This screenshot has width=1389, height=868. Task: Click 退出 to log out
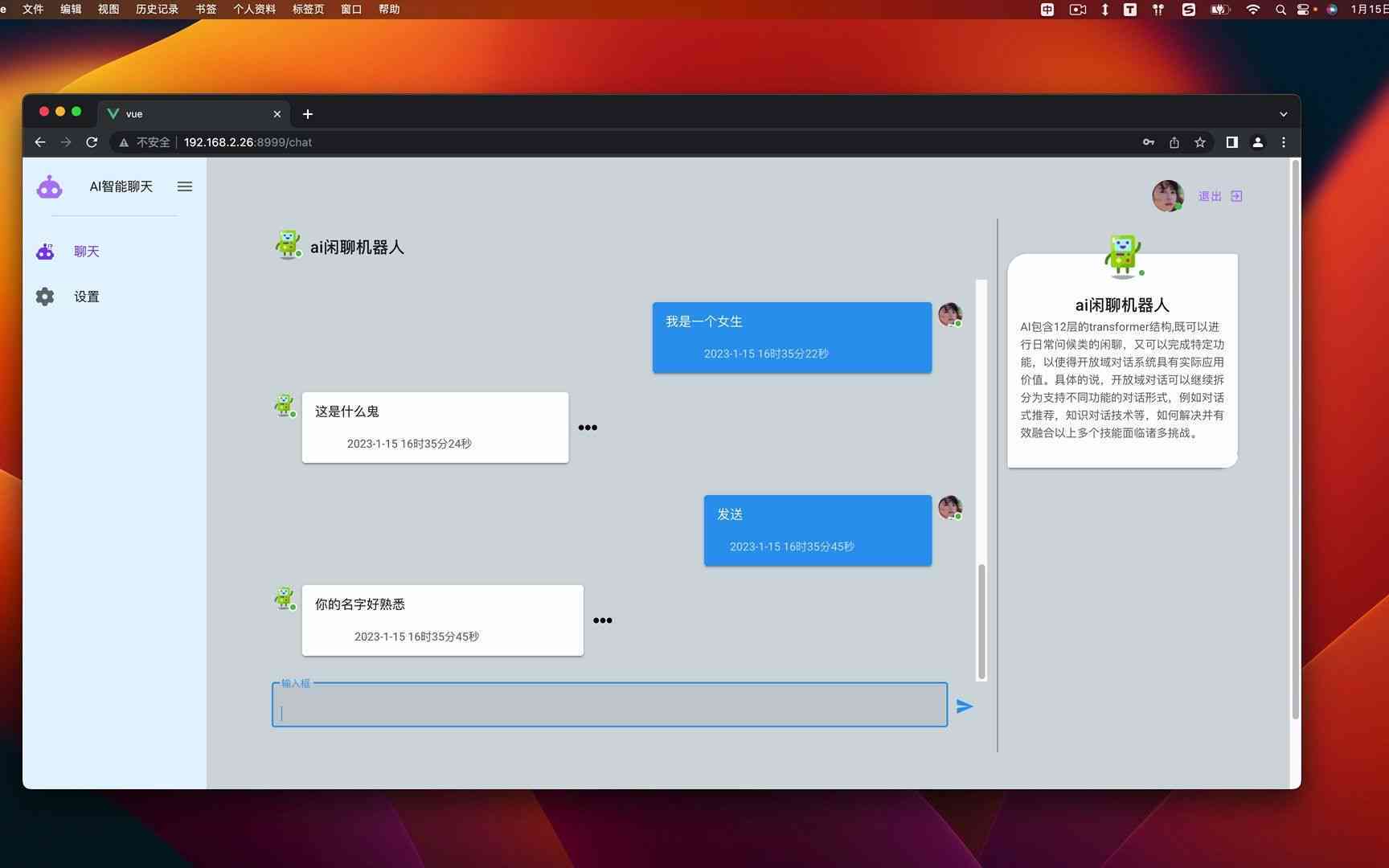[1210, 196]
